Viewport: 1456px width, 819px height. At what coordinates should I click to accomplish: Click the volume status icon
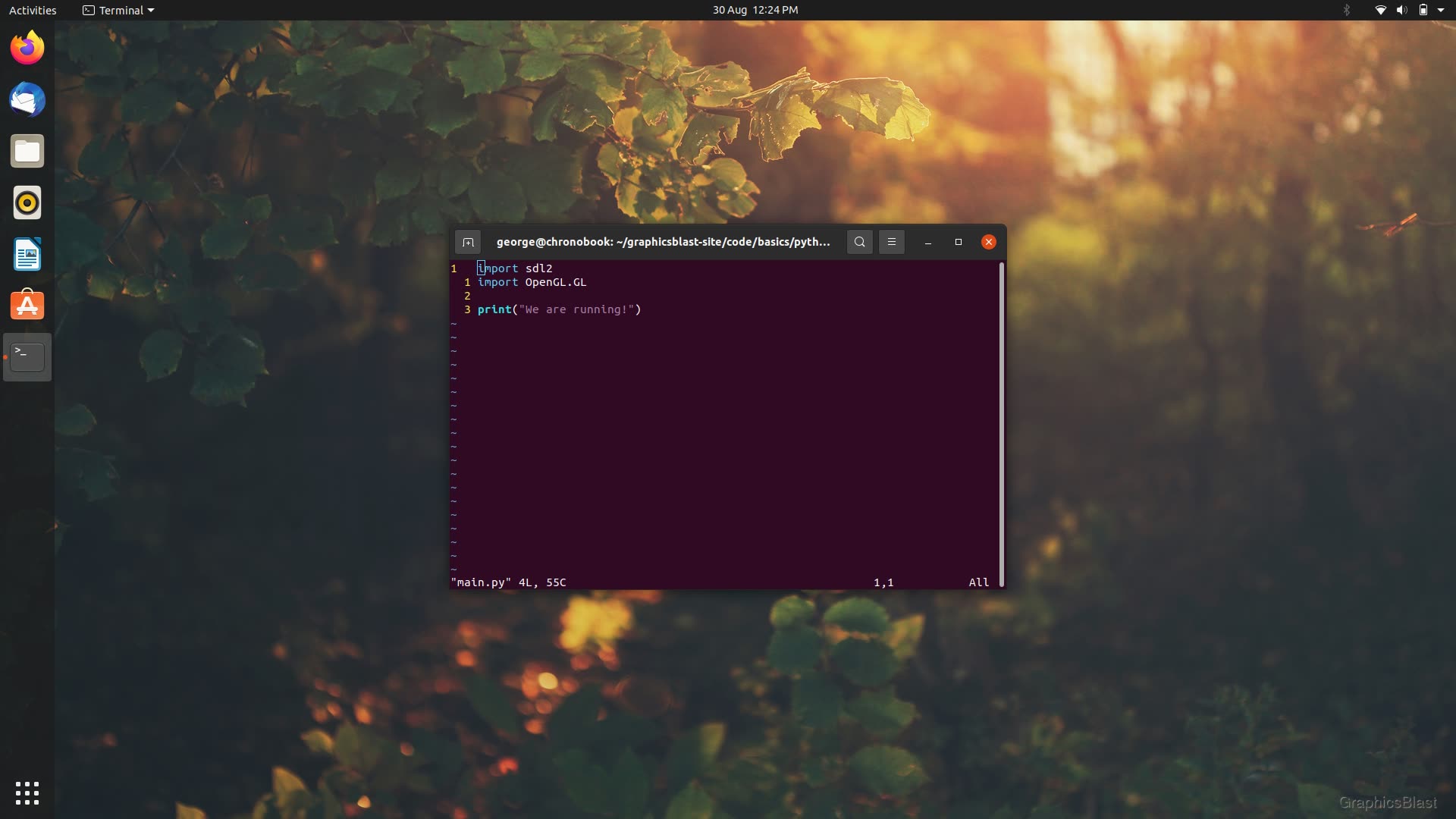(1401, 10)
